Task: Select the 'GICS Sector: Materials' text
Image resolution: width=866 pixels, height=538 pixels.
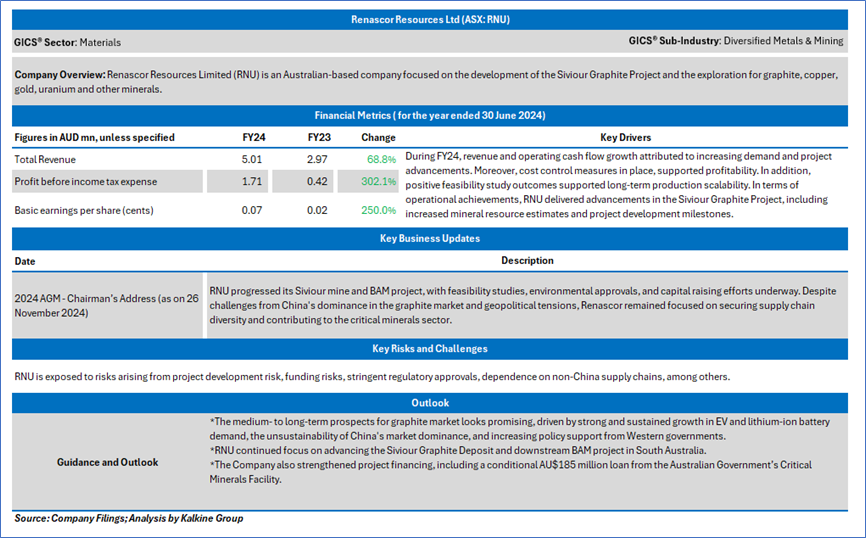Action: (67, 42)
